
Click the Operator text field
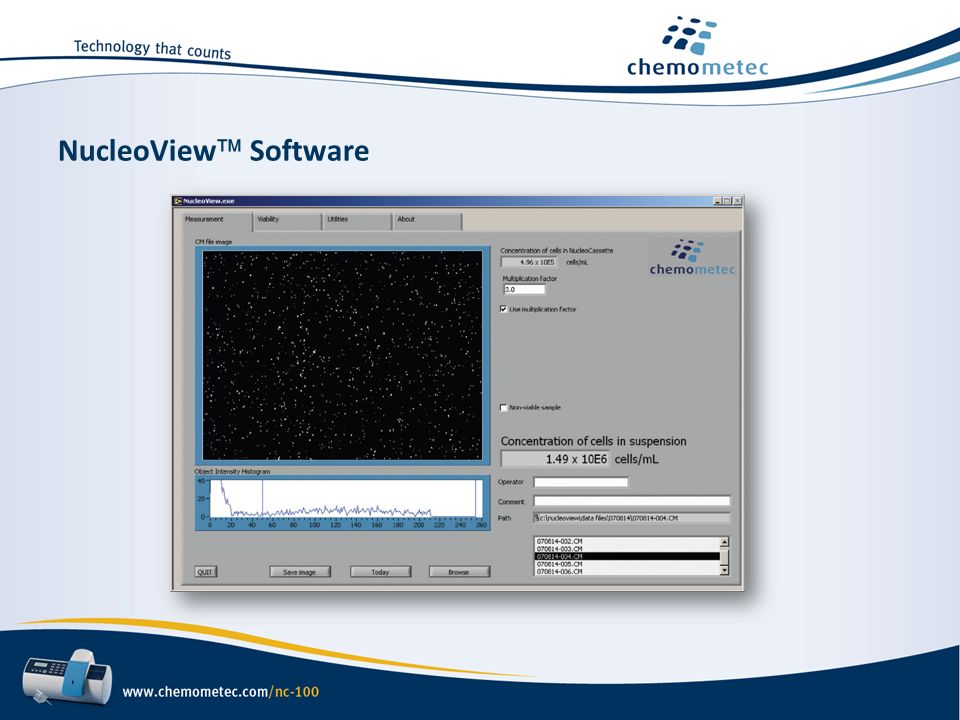pos(580,482)
